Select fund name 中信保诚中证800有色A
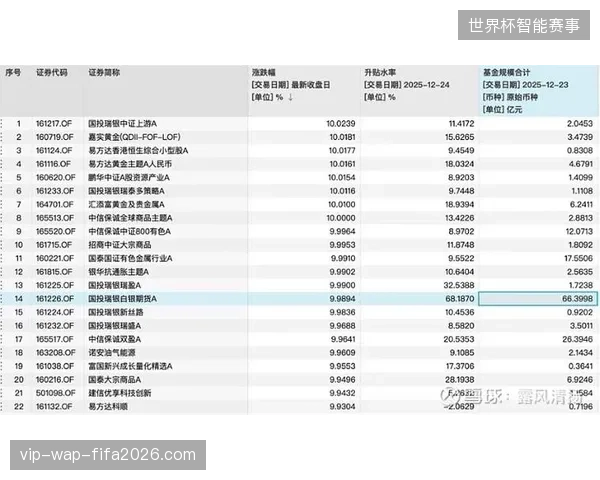This screenshot has width=600, height=480. pos(129,232)
